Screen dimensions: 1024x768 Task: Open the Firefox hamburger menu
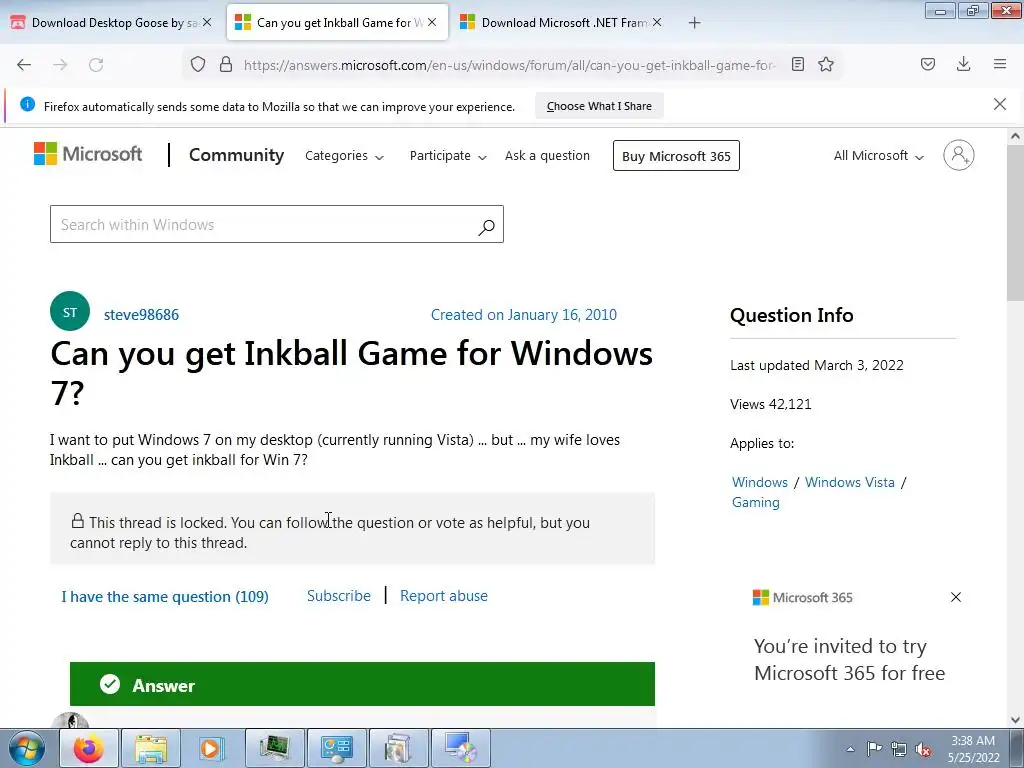click(x=1000, y=64)
